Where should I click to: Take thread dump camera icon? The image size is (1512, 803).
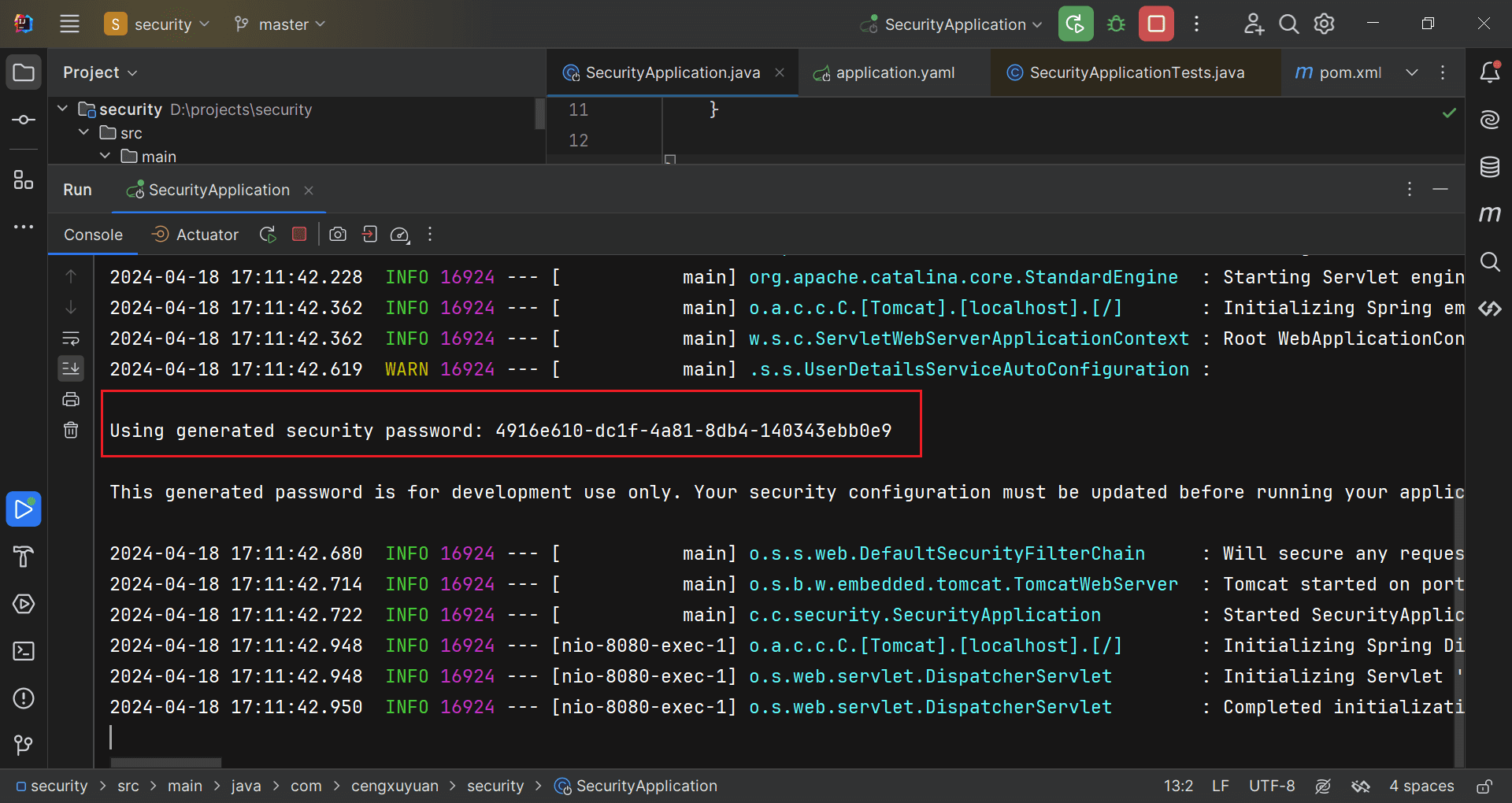tap(338, 235)
